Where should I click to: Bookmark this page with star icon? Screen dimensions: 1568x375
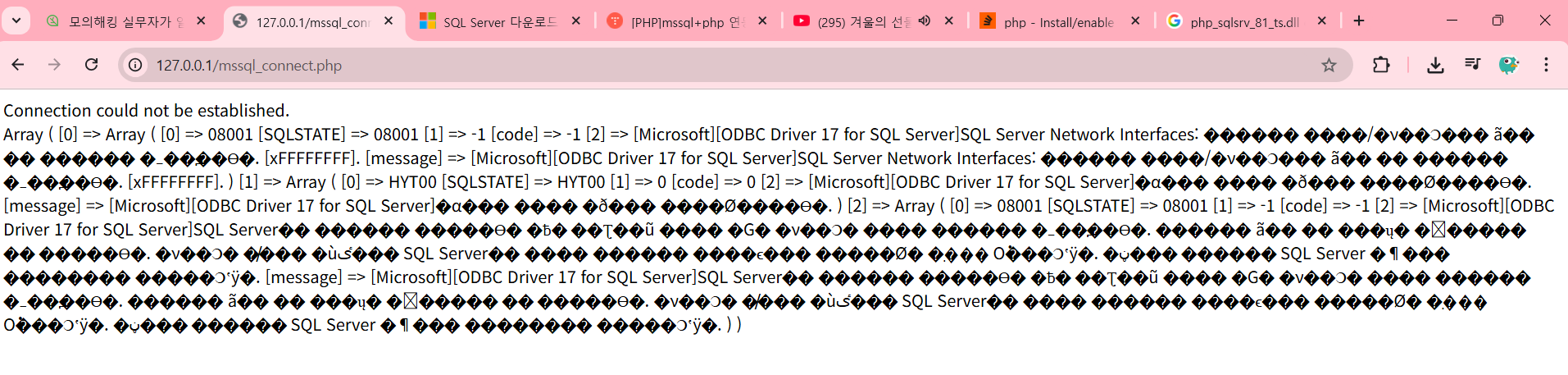pos(1329,65)
